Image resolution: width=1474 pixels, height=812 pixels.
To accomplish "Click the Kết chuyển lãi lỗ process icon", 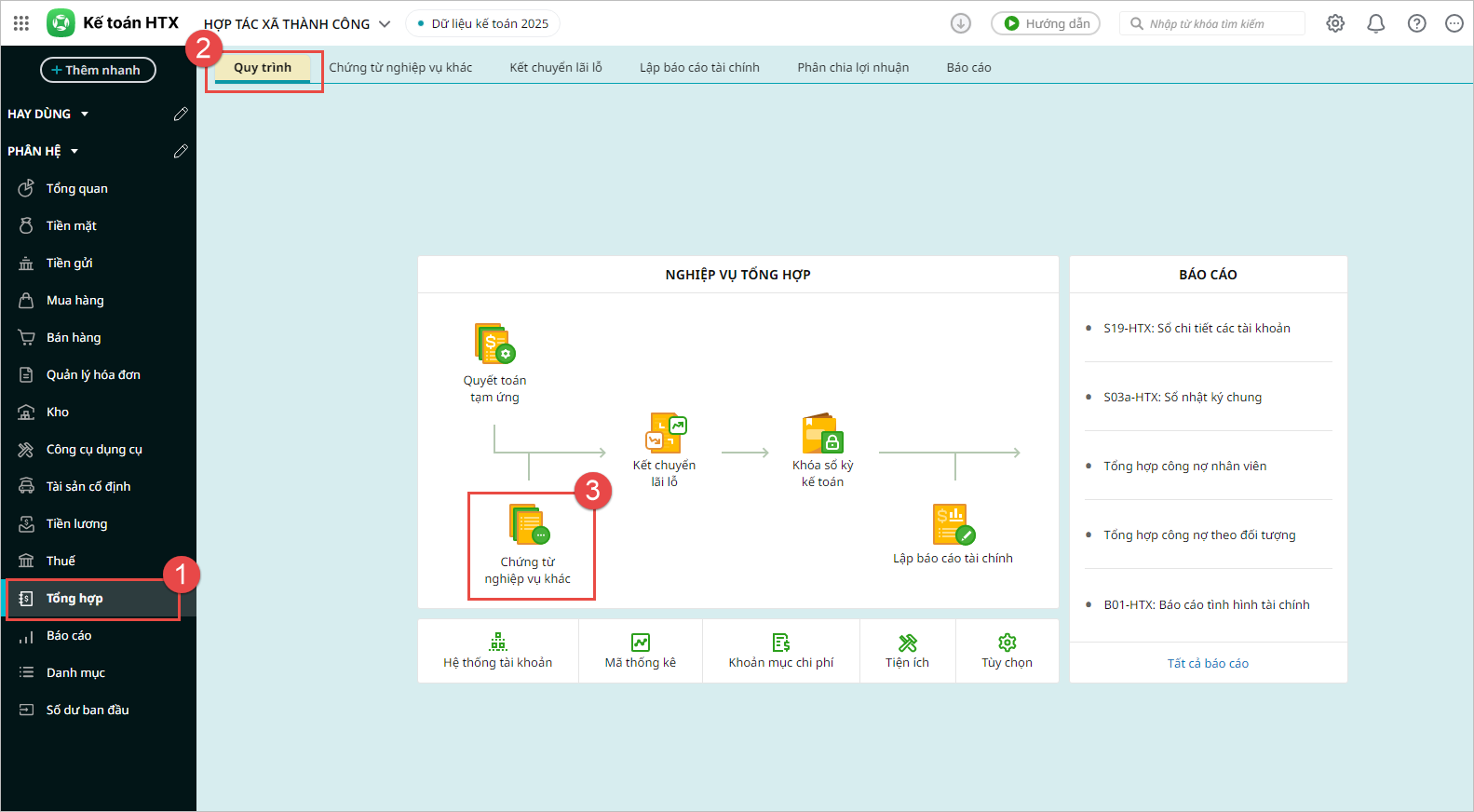I will 665,433.
